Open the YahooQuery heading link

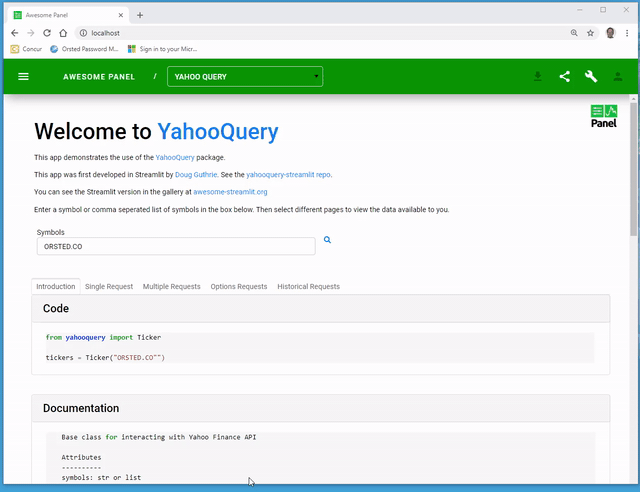218,131
